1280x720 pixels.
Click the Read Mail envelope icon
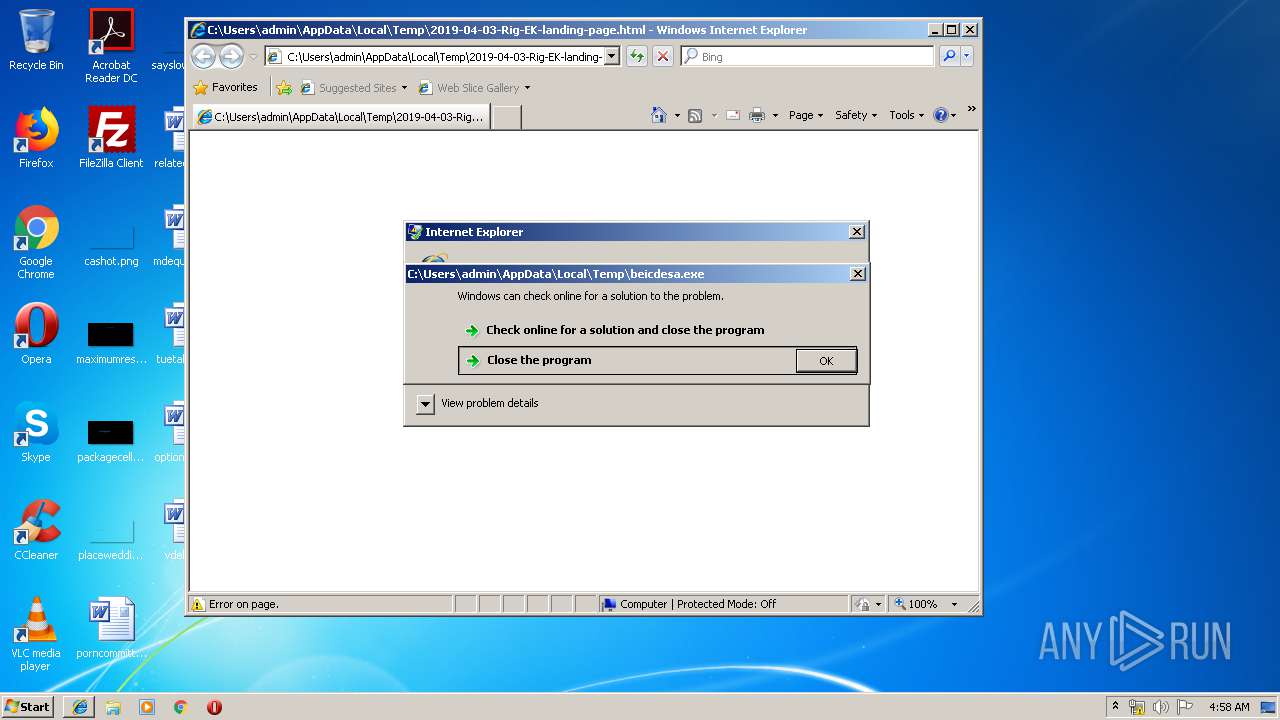(x=732, y=115)
